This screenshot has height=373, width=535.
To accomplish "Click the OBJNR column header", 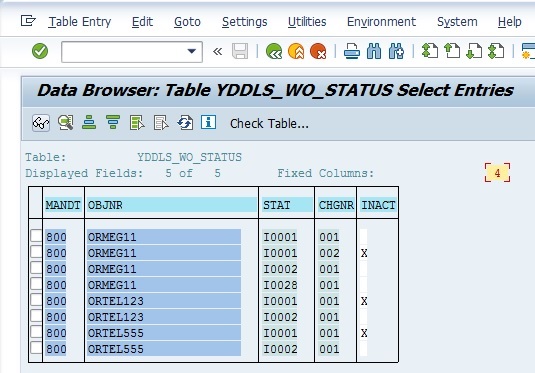I will click(x=172, y=205).
